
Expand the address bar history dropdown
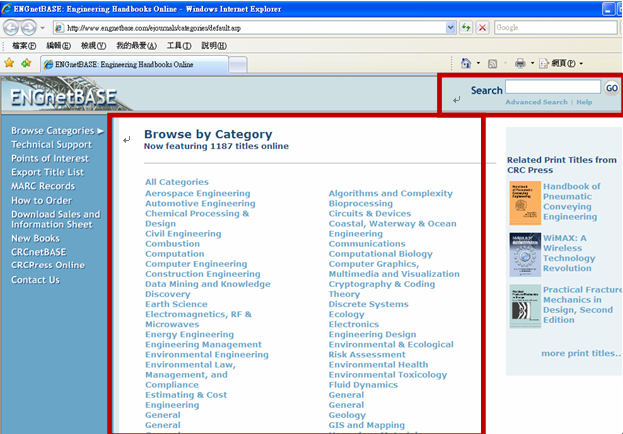point(451,28)
